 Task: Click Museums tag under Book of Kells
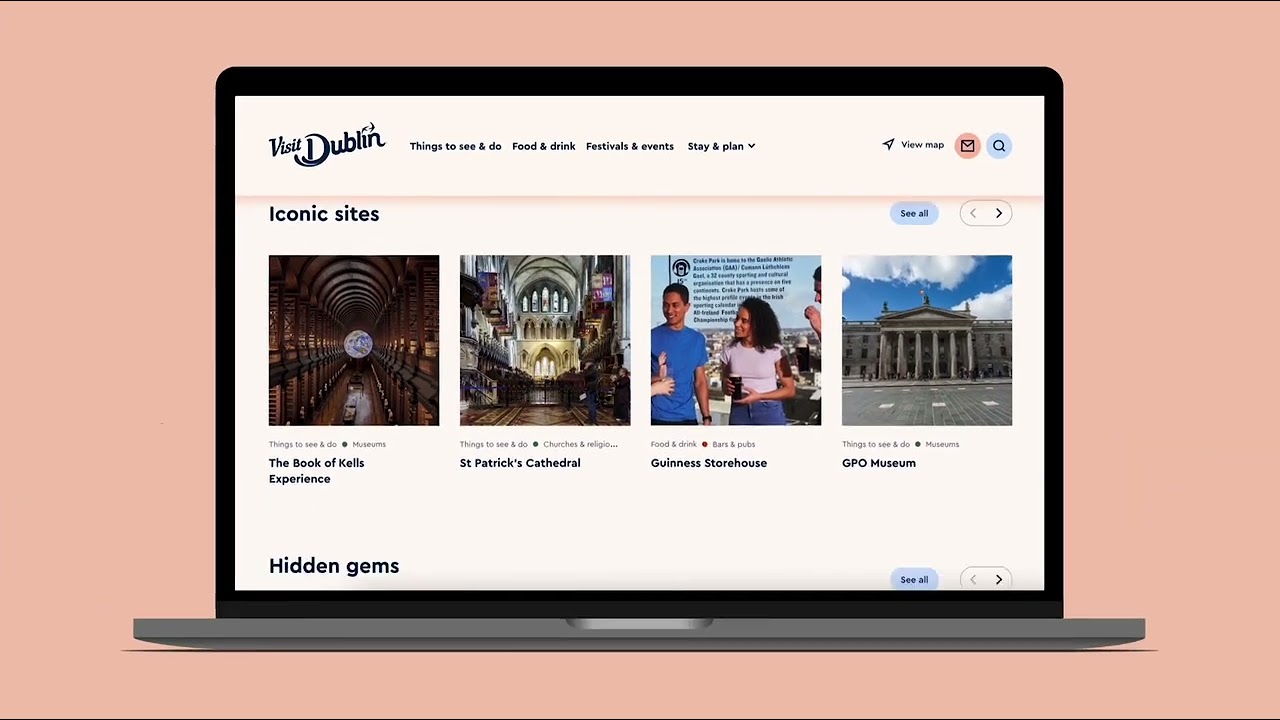[x=369, y=444]
